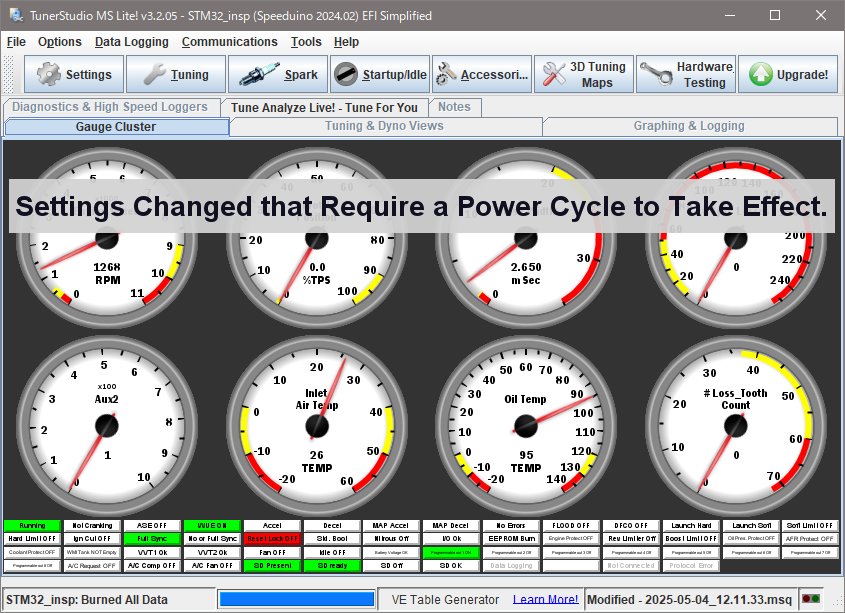Open the File menu
Viewport: 845px width, 613px height.
[16, 42]
